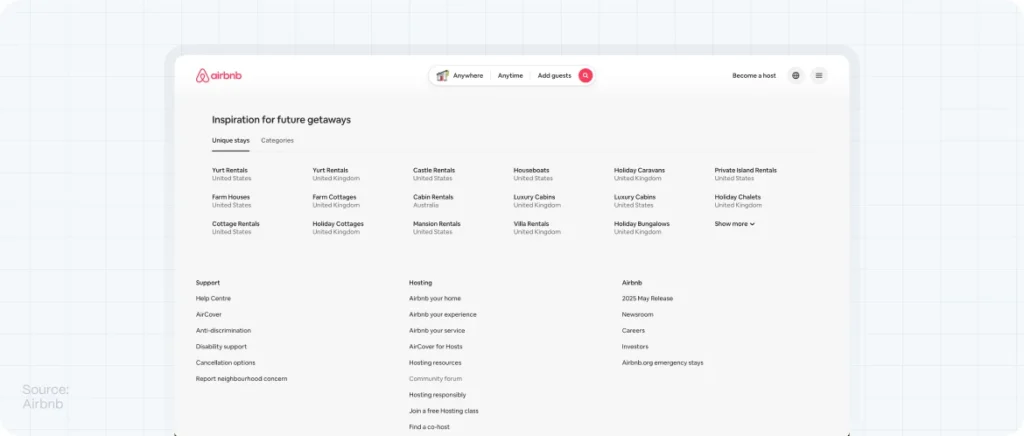Switch to the Categories tab
This screenshot has width=1024, height=436.
pos(277,140)
